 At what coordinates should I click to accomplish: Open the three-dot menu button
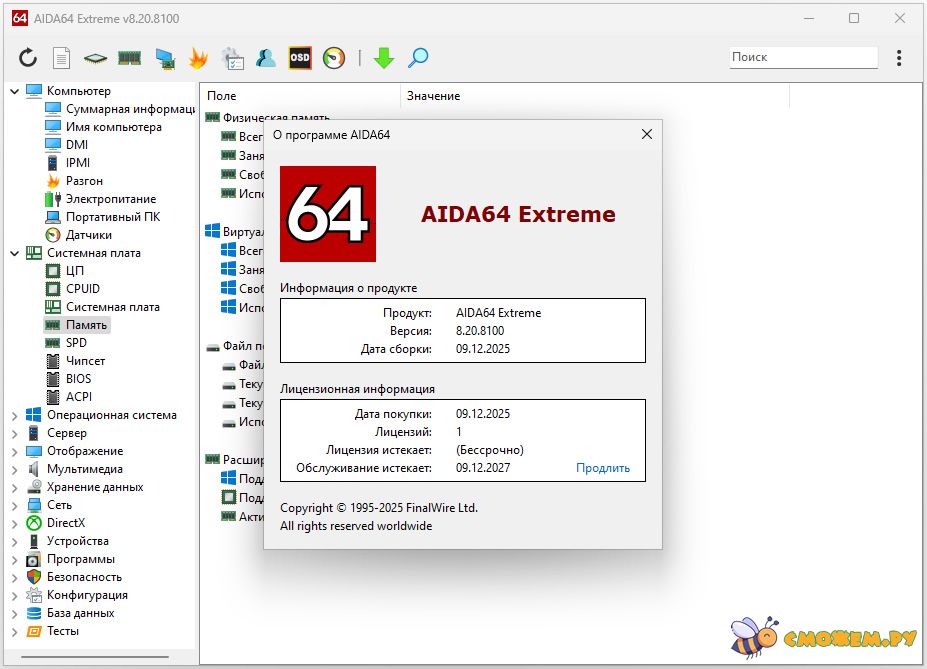(899, 58)
